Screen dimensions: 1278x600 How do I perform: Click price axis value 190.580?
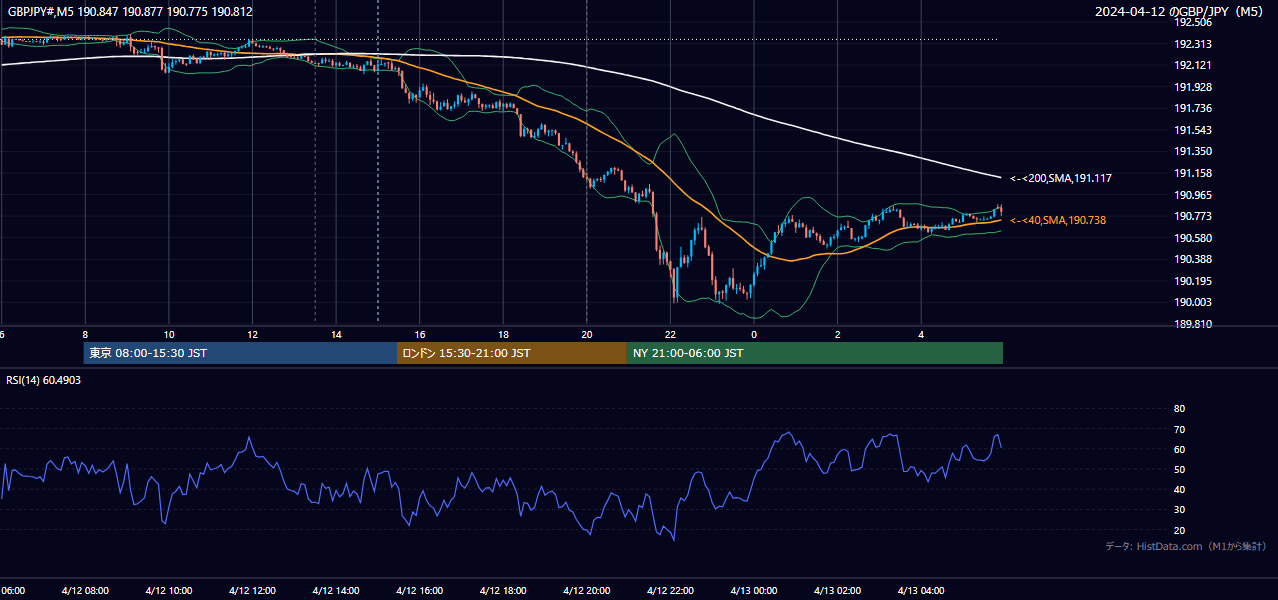pos(1192,238)
